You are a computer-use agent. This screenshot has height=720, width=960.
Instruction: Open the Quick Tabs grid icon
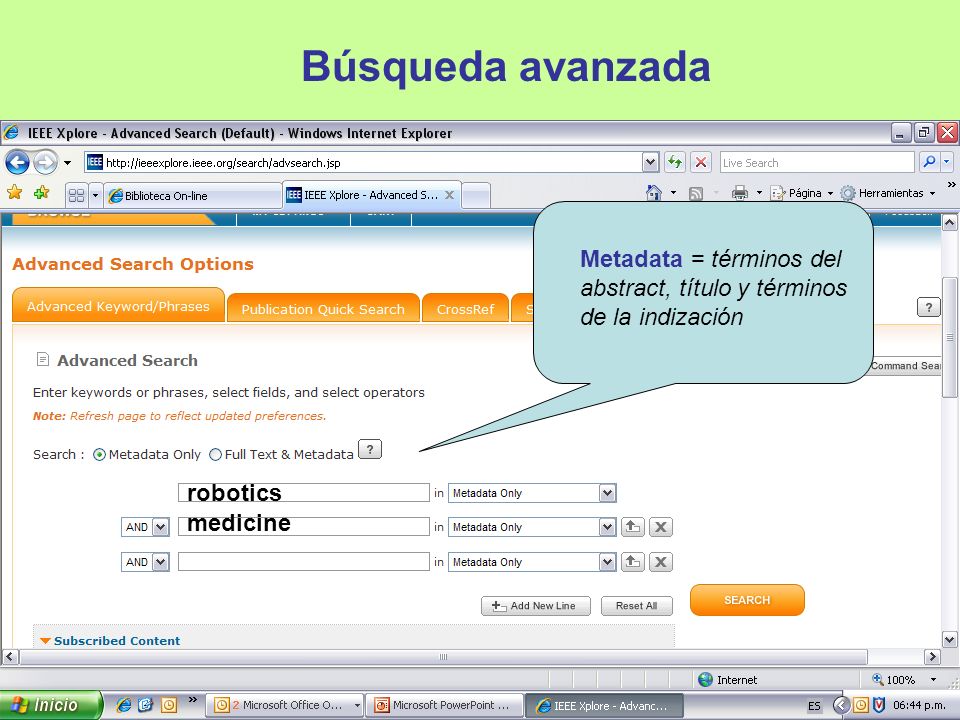(x=77, y=195)
